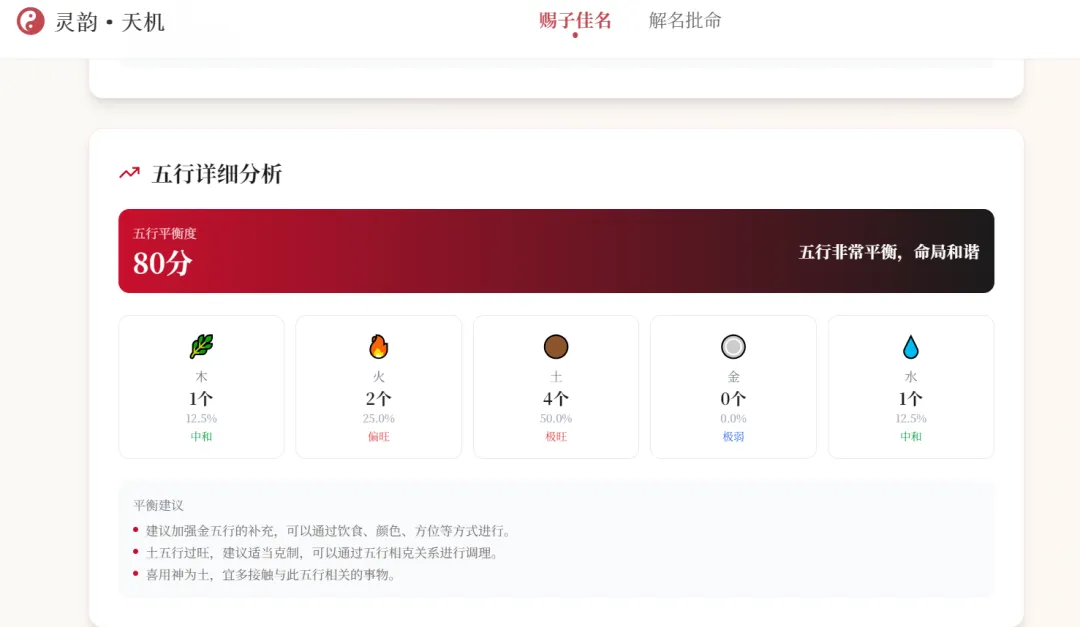The image size is (1080, 627).
Task: Click the 极弱 status in the 金 card
Action: pyautogui.click(x=733, y=437)
